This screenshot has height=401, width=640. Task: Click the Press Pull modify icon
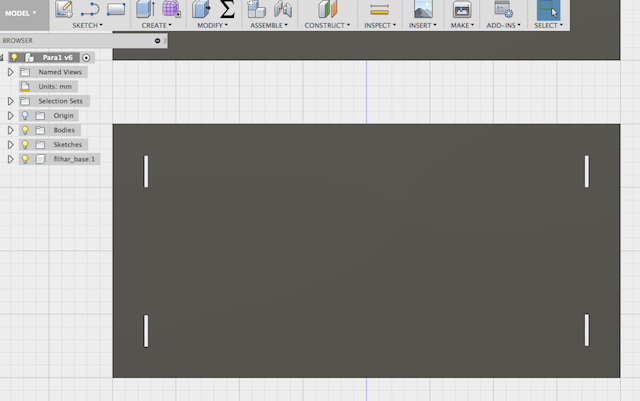pos(201,9)
